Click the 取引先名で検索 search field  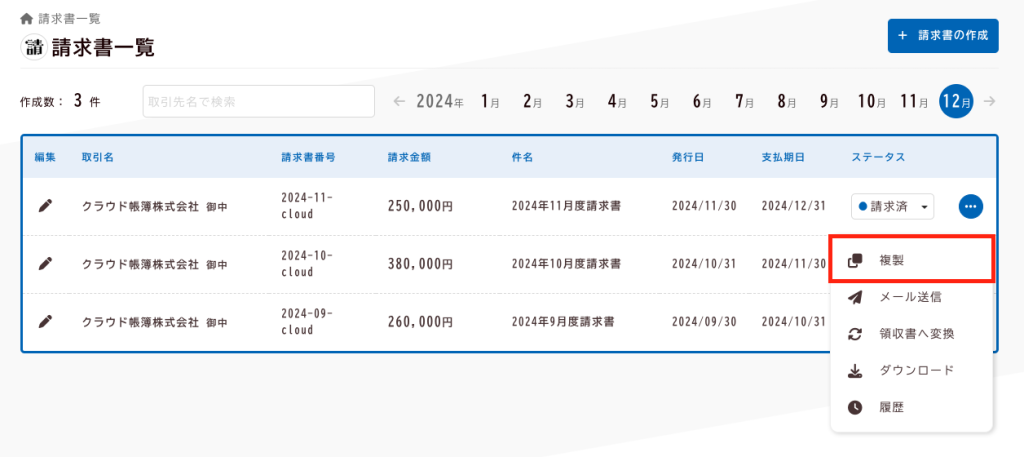coord(258,101)
